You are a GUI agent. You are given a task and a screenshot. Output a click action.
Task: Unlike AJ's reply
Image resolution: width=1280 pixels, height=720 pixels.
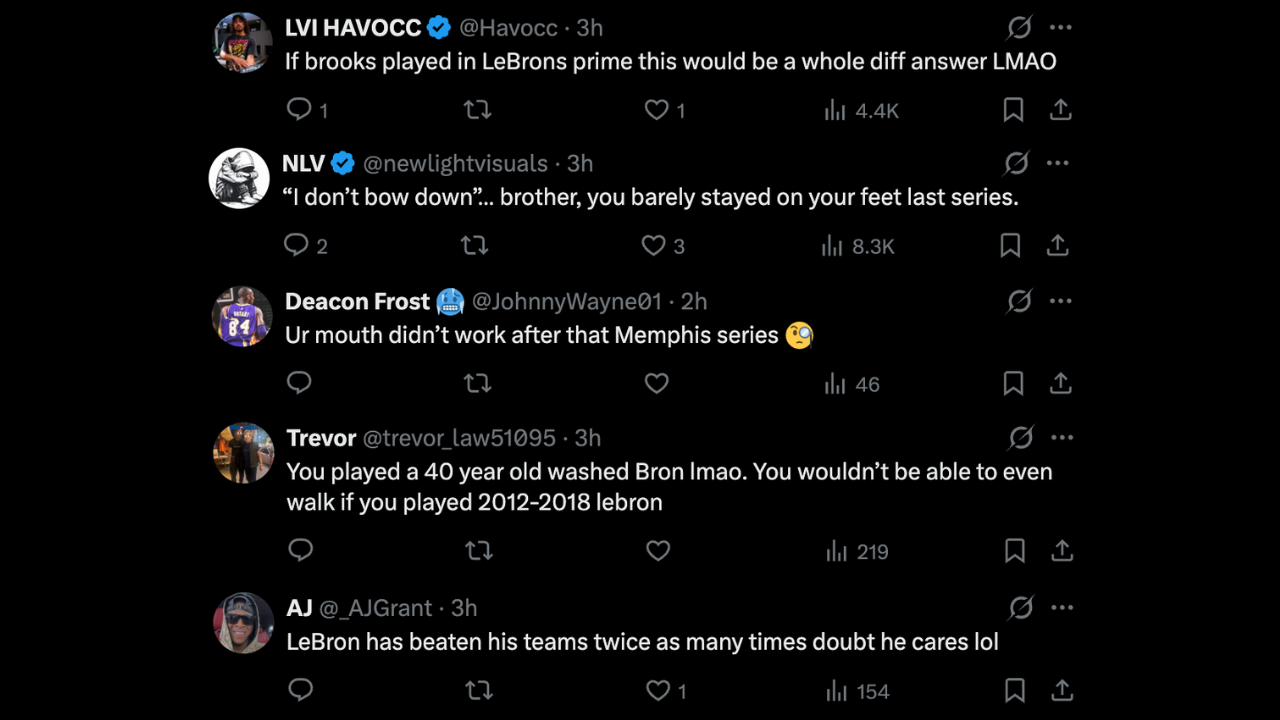coord(658,690)
